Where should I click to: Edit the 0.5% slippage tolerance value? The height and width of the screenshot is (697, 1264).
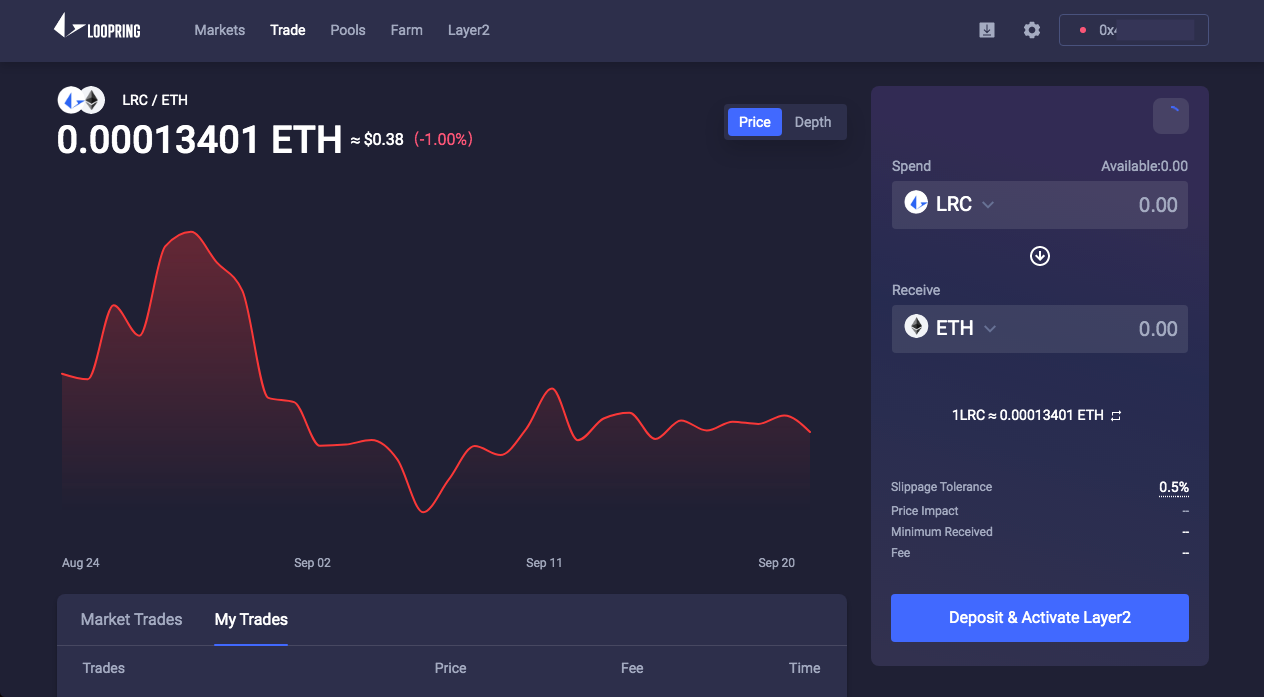(x=1174, y=487)
